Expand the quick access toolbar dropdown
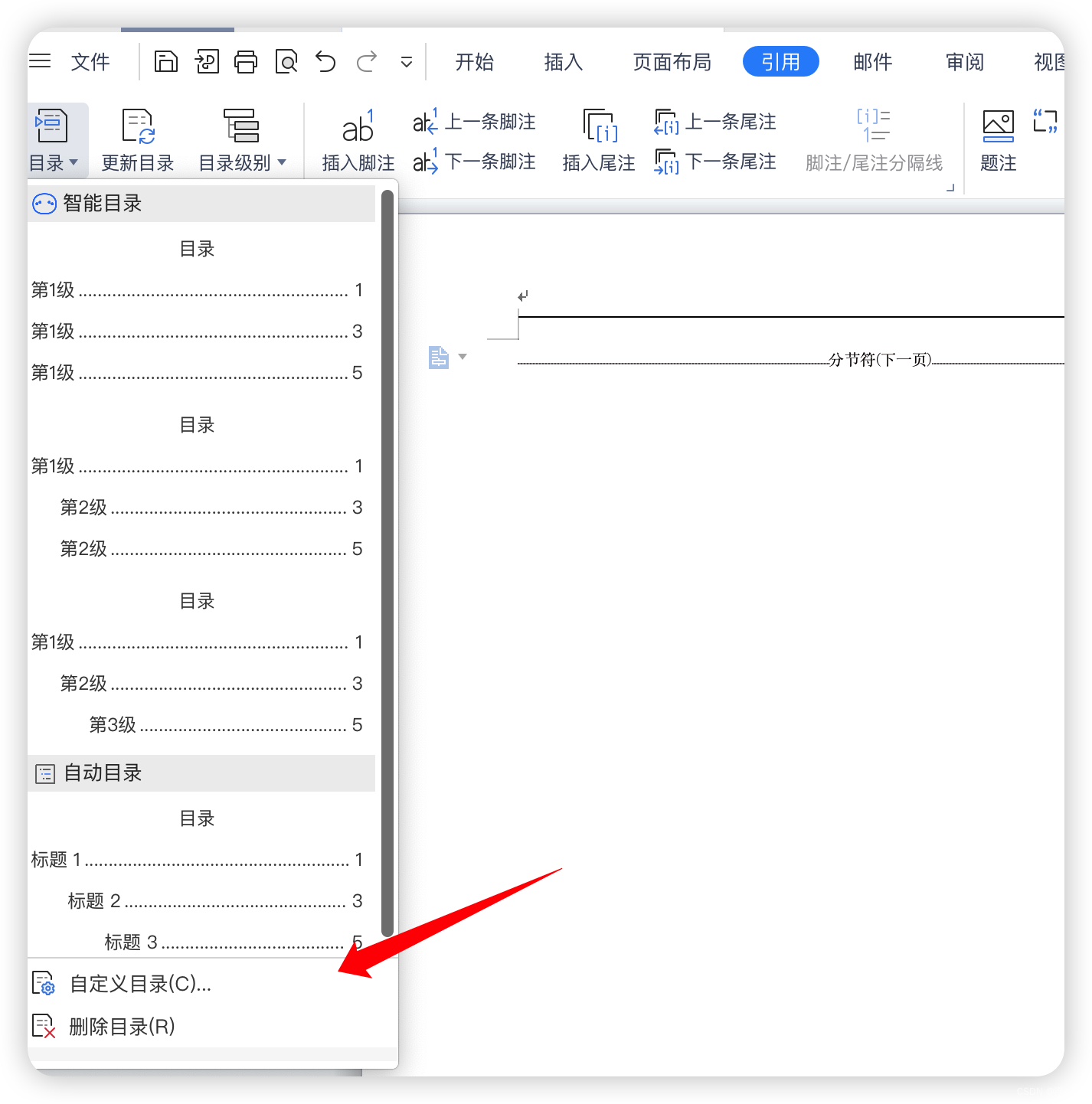 click(407, 62)
